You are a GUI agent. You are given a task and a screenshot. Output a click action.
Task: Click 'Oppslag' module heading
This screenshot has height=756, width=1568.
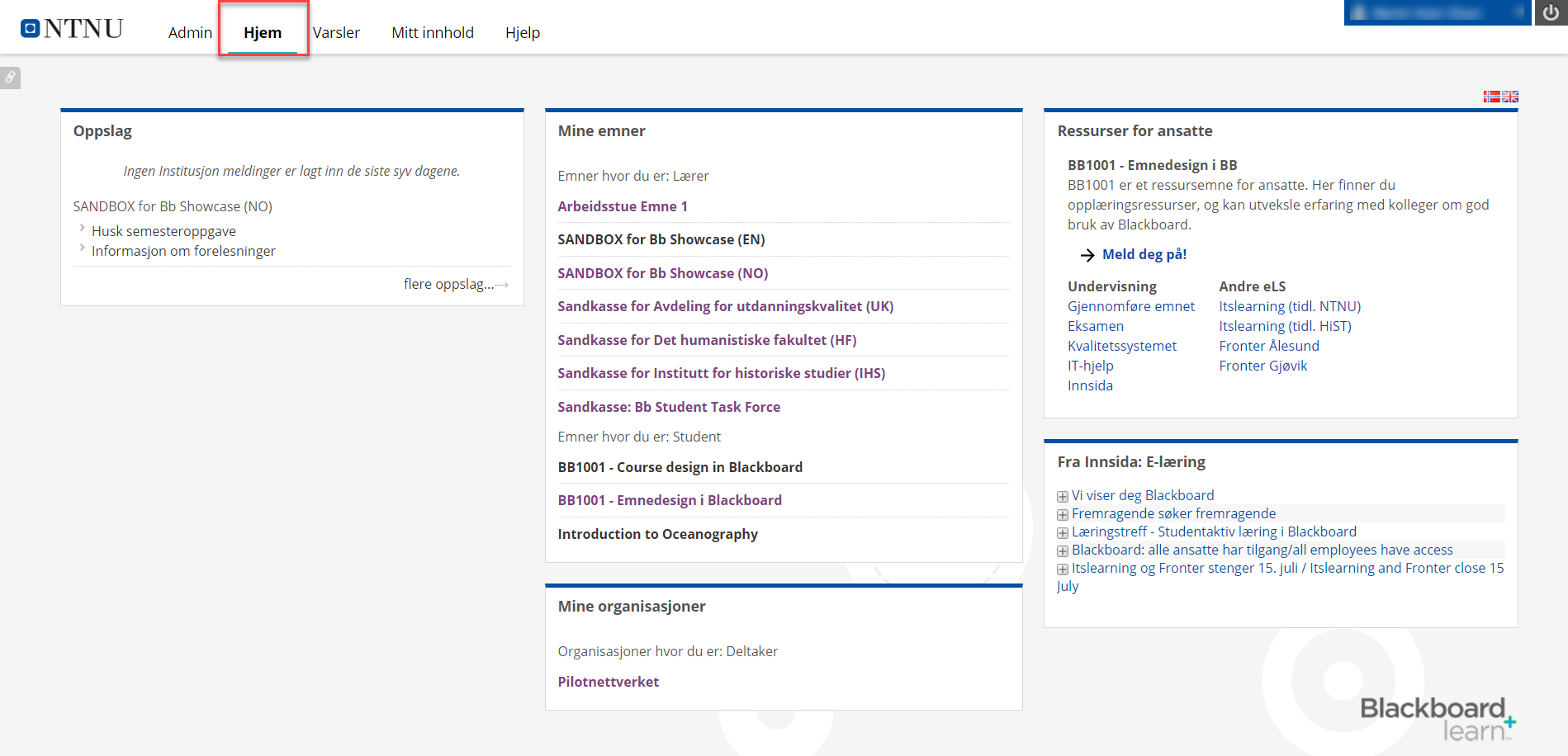102,131
